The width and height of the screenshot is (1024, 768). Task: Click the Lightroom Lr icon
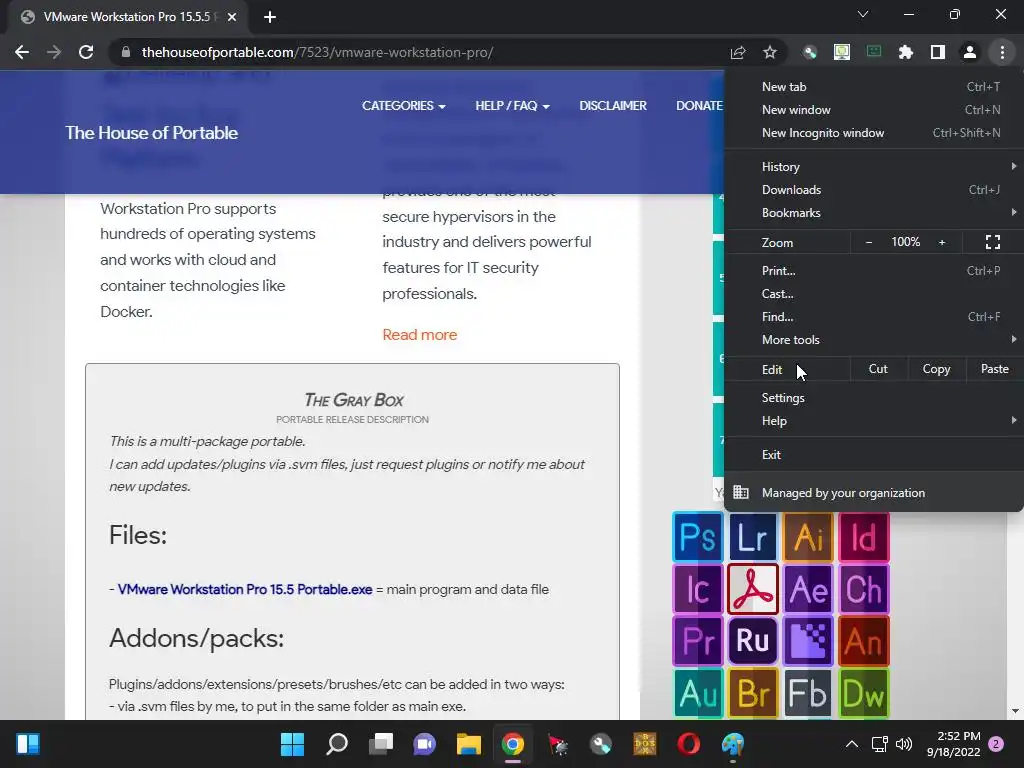point(753,537)
